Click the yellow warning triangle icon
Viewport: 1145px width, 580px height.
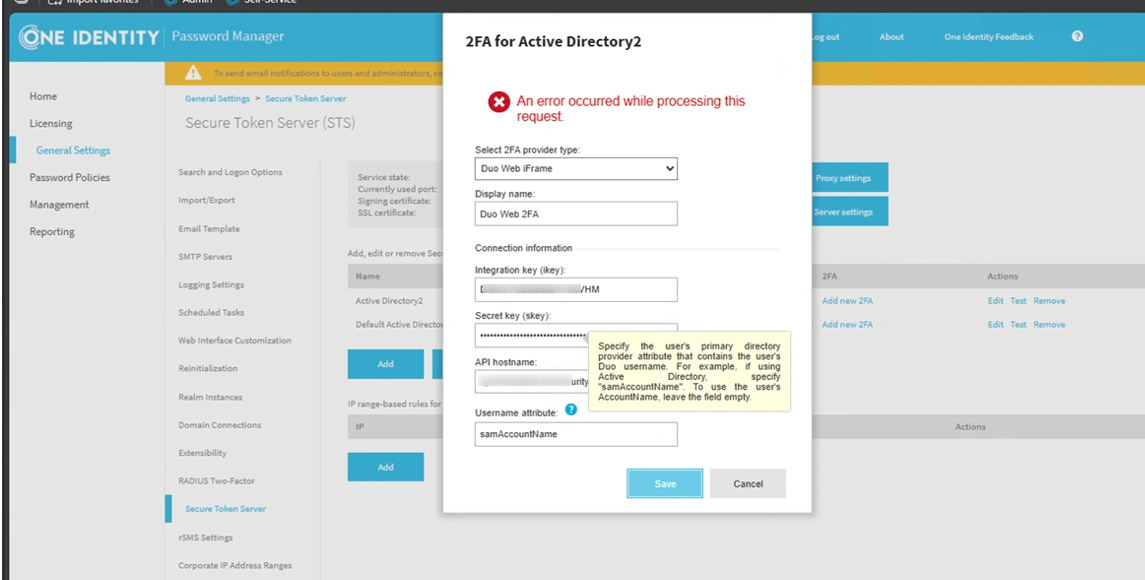pyautogui.click(x=194, y=73)
